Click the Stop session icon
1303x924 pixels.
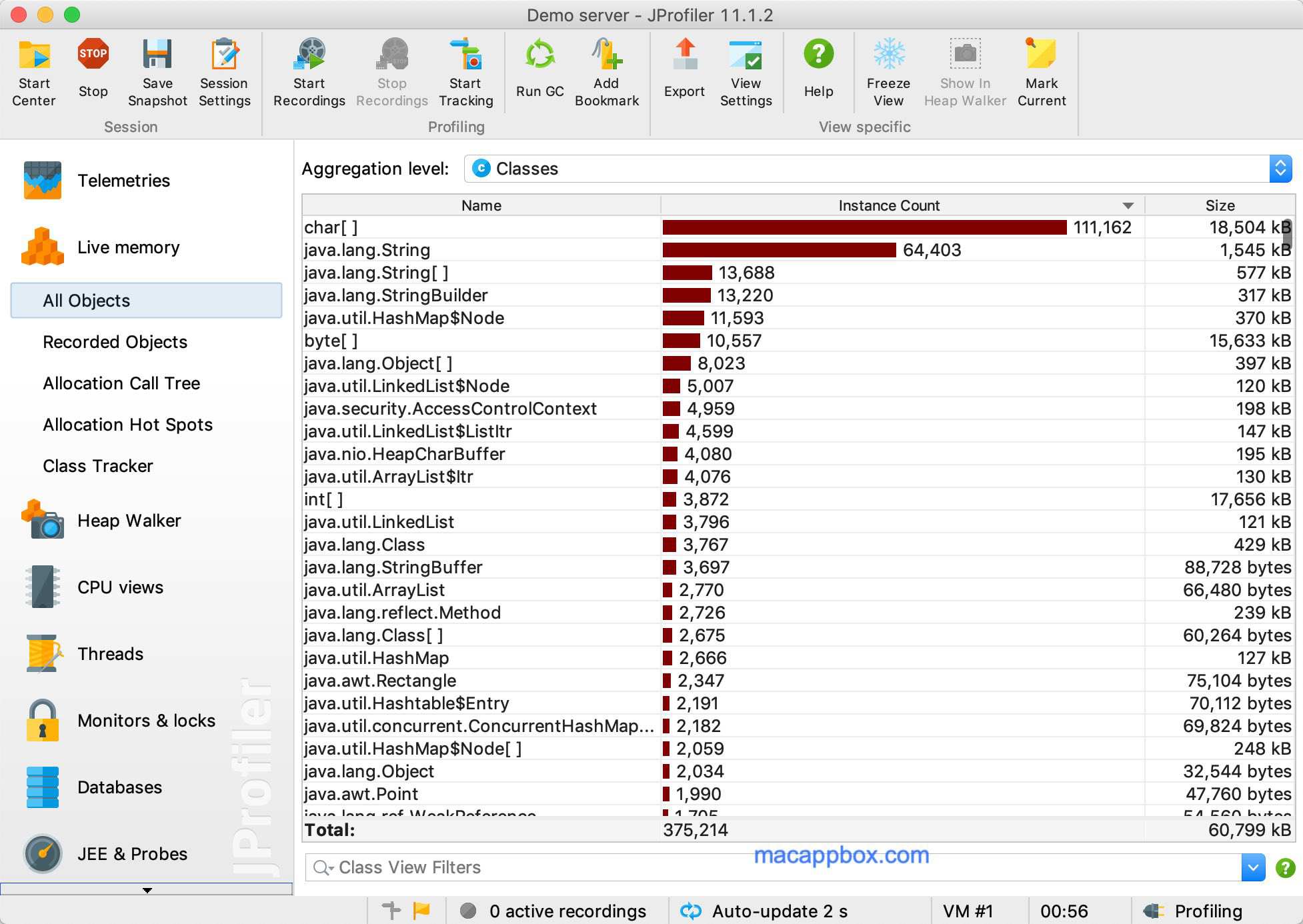click(93, 55)
